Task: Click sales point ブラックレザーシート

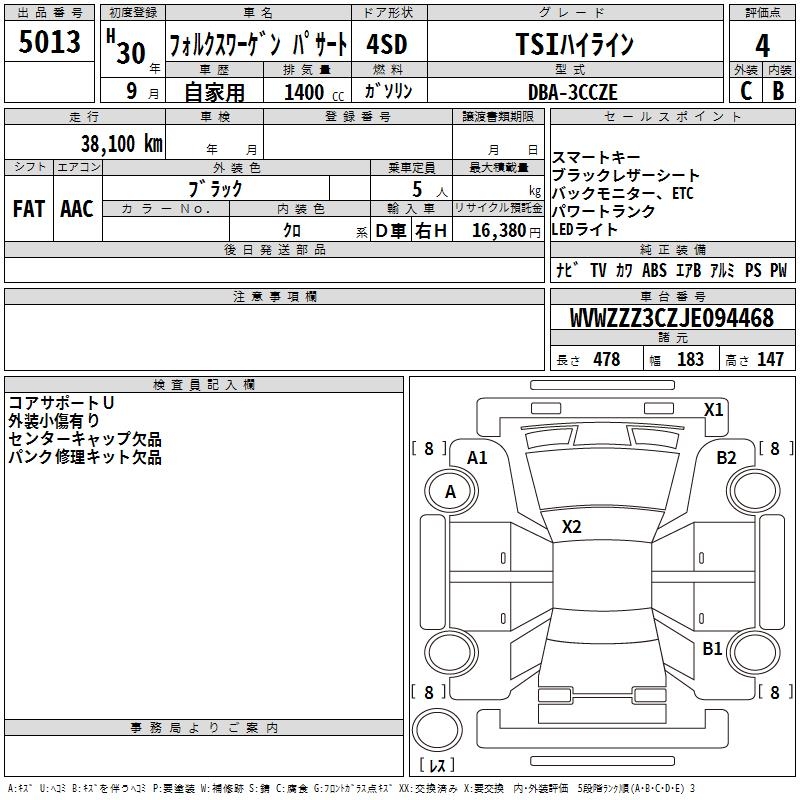Action: 626,175
